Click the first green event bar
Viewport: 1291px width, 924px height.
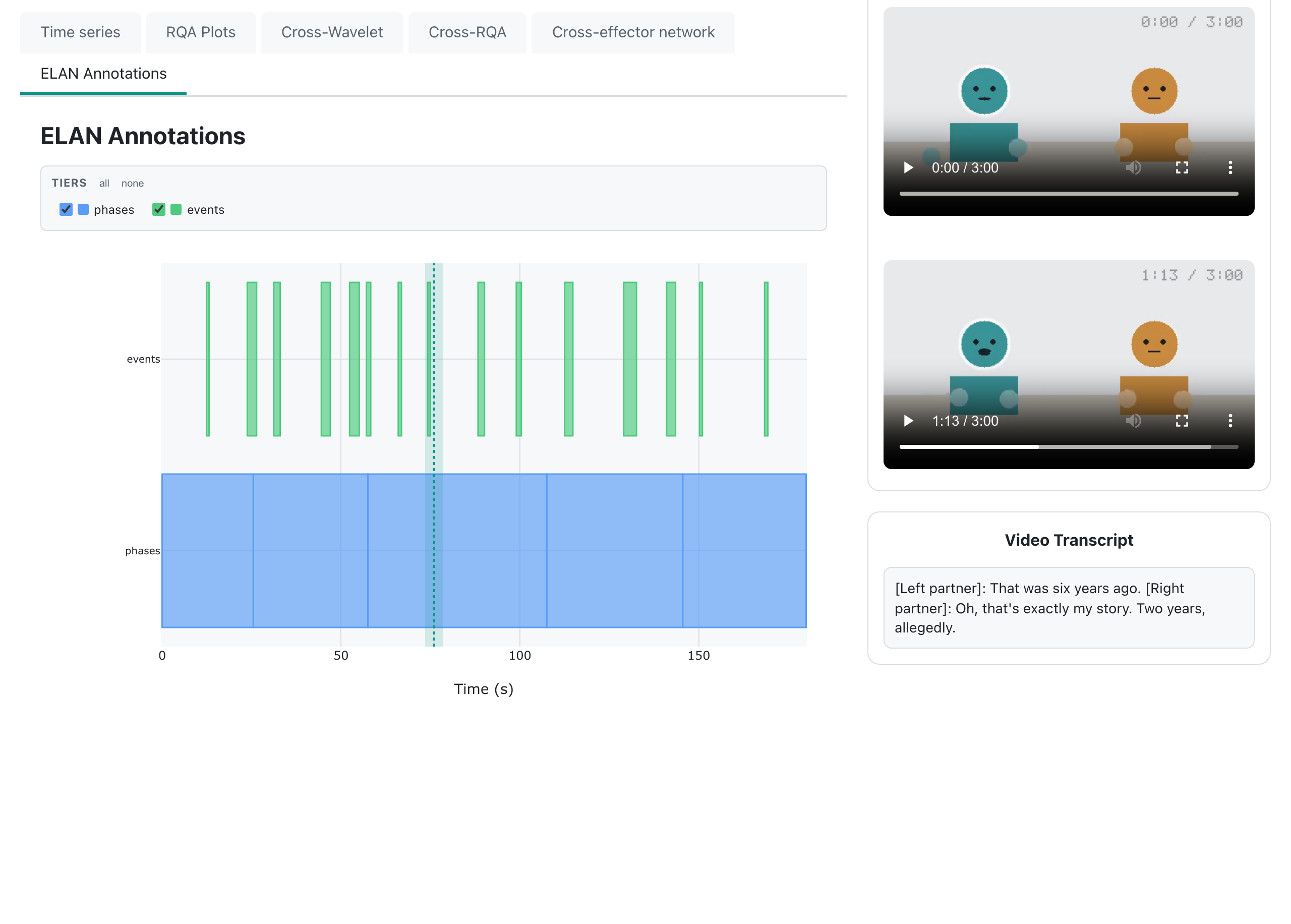208,359
